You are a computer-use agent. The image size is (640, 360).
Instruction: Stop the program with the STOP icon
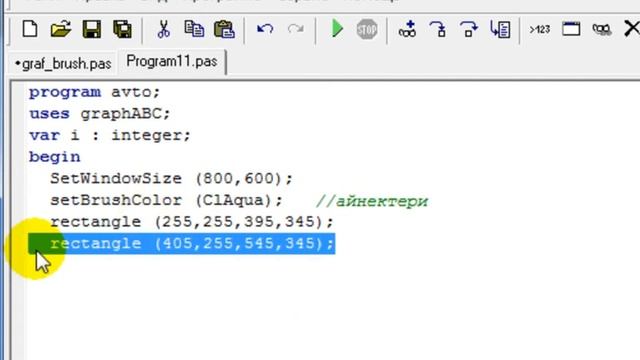click(x=367, y=29)
